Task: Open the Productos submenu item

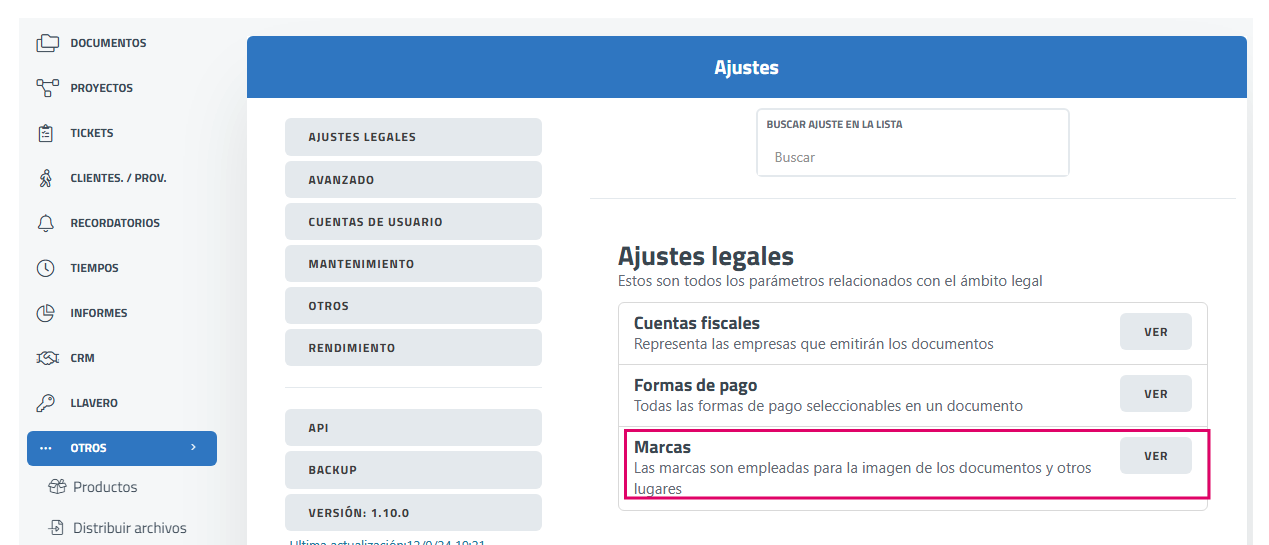Action: pos(105,487)
